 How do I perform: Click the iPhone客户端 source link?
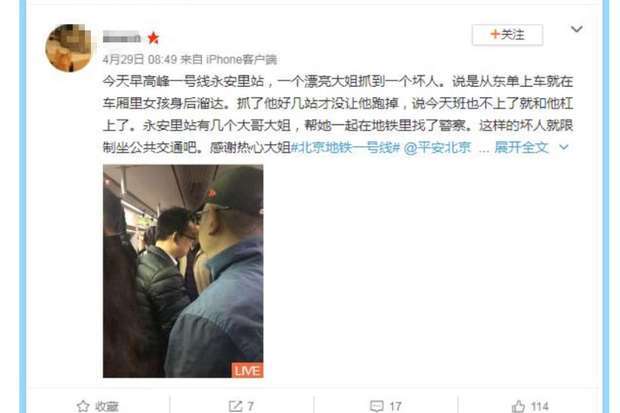pyautogui.click(x=242, y=59)
